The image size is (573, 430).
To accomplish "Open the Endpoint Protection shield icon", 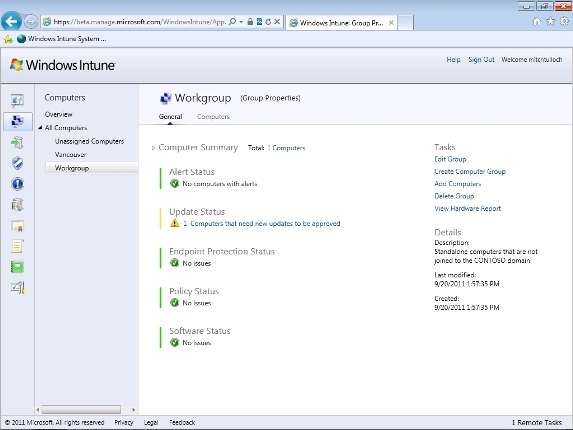I will pos(17,163).
